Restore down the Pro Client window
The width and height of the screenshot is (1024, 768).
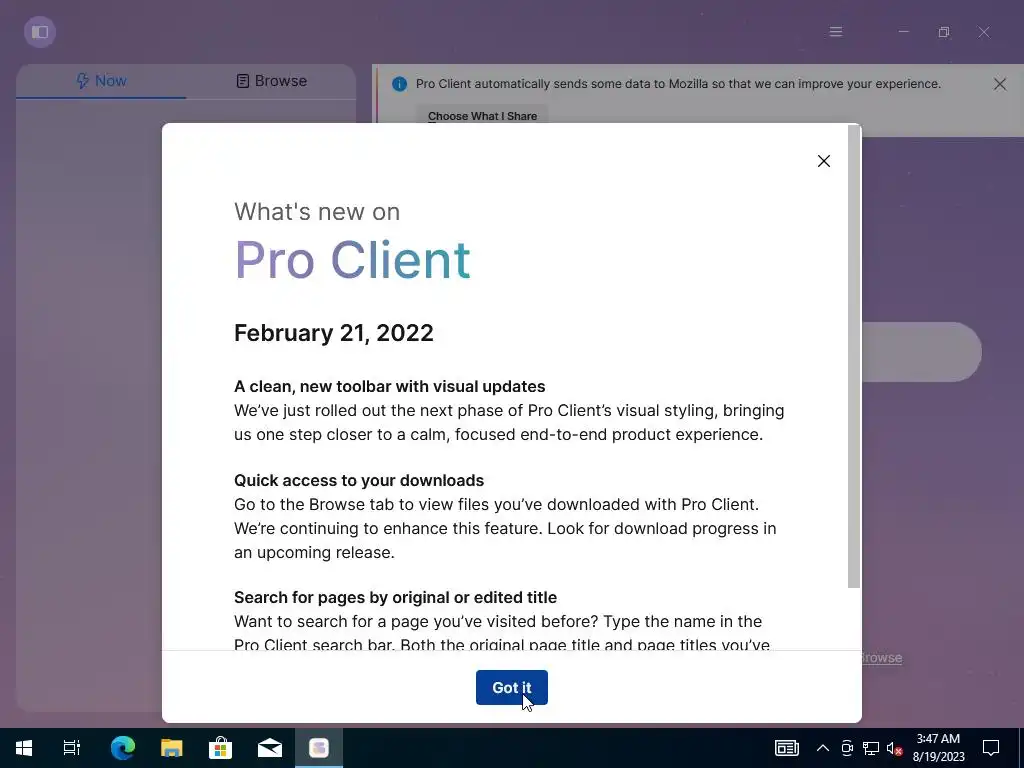(944, 32)
